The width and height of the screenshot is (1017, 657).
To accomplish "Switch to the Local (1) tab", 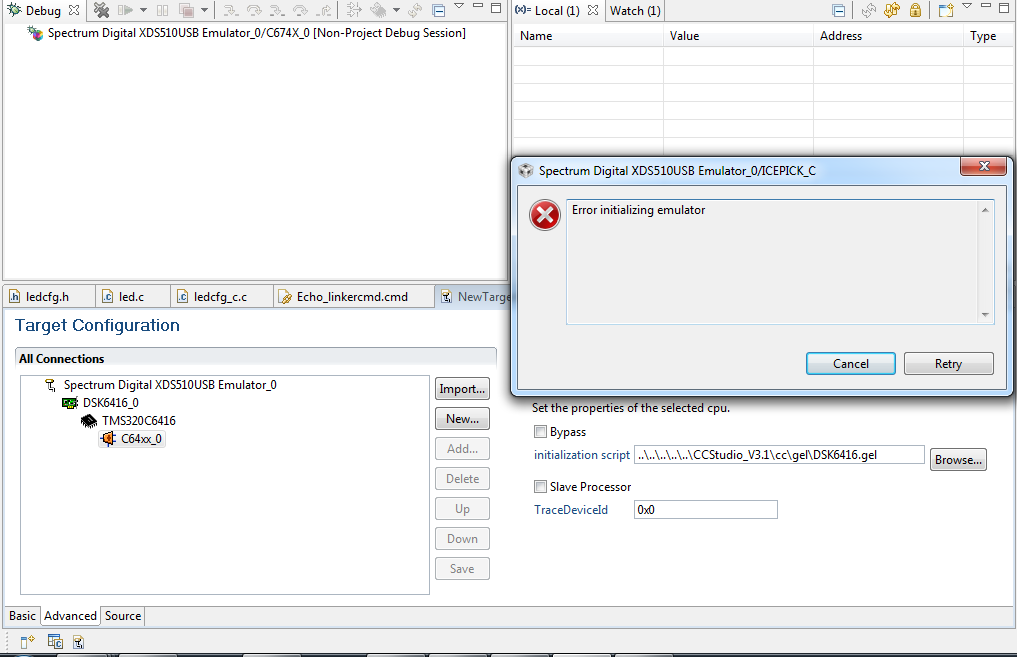I will tap(557, 10).
